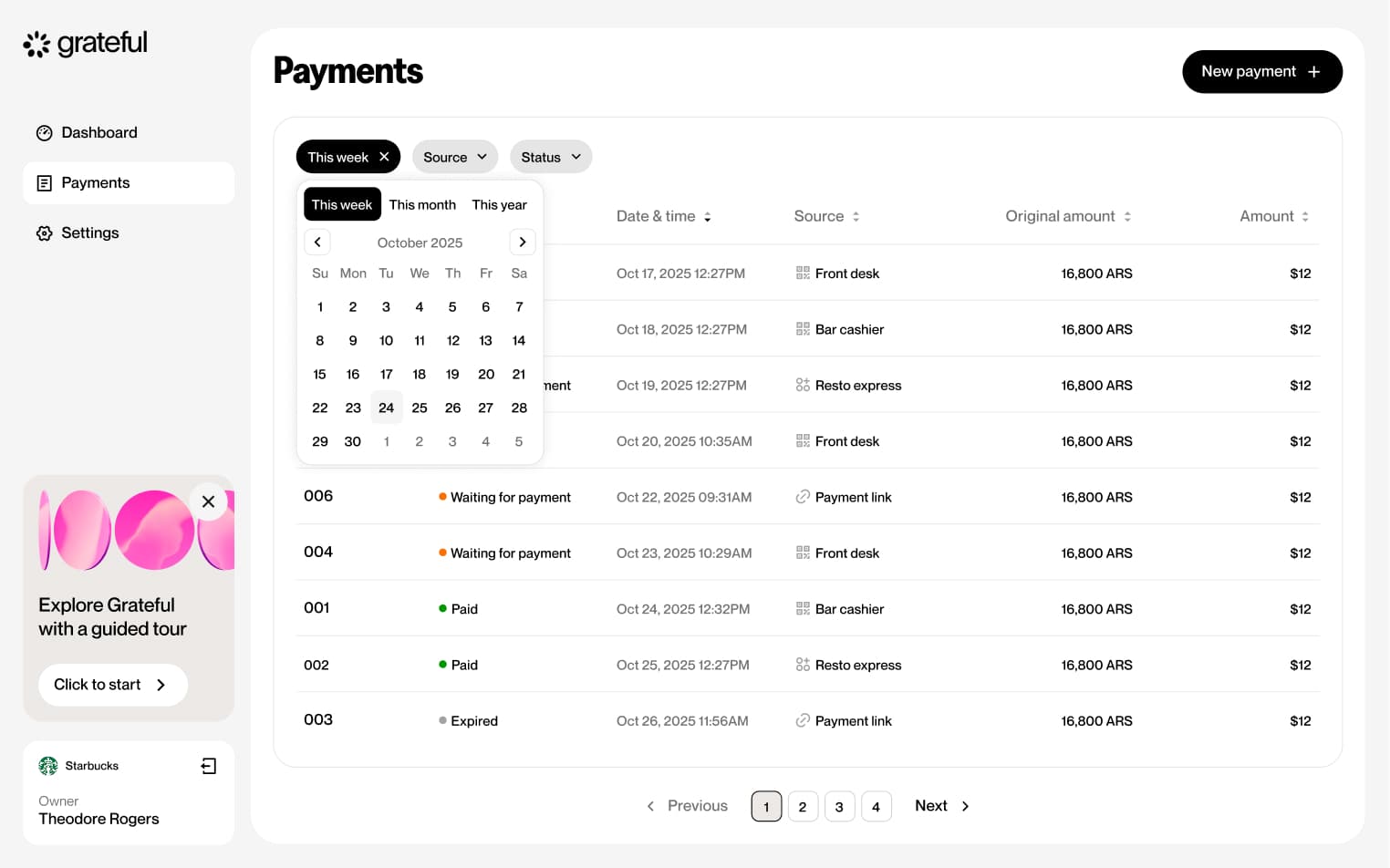Dismiss the guided tour card
This screenshot has width=1390, height=868.
coord(208,501)
